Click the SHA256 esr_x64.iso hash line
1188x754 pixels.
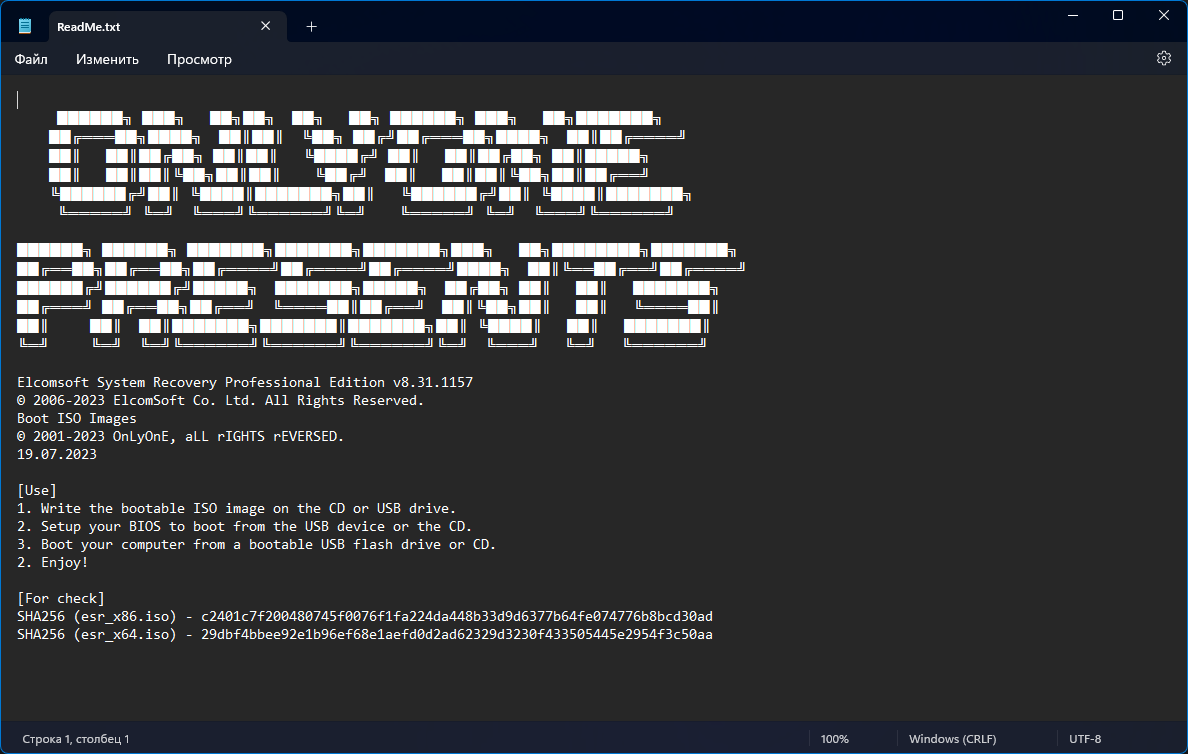(364, 634)
